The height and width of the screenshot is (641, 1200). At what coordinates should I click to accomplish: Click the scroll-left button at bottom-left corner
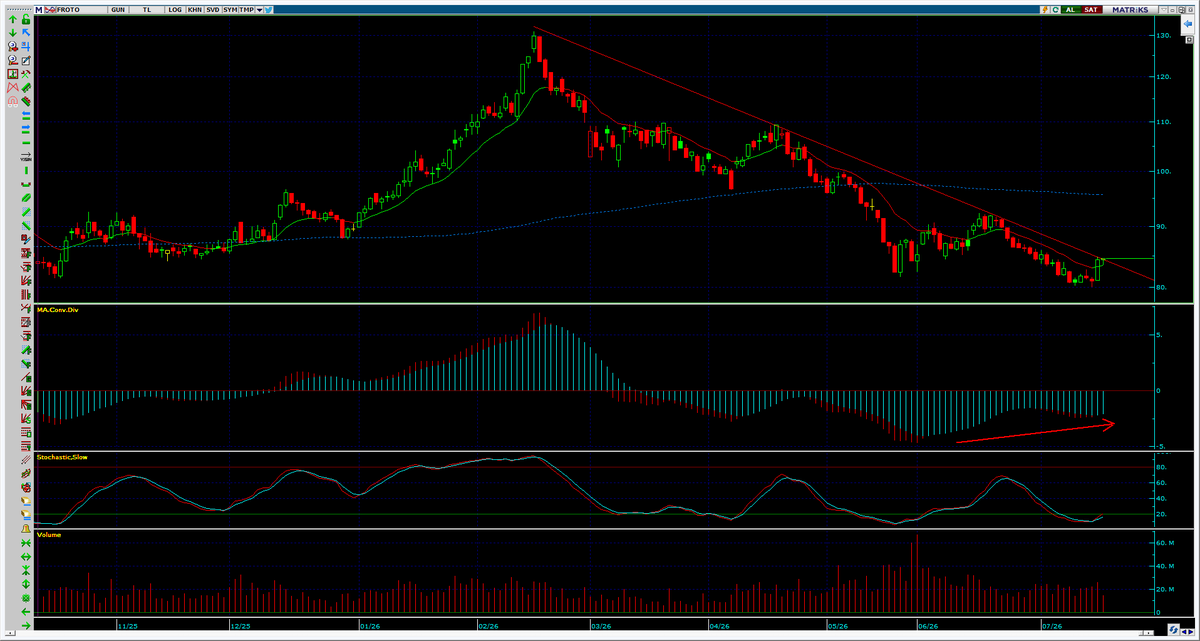point(10,632)
